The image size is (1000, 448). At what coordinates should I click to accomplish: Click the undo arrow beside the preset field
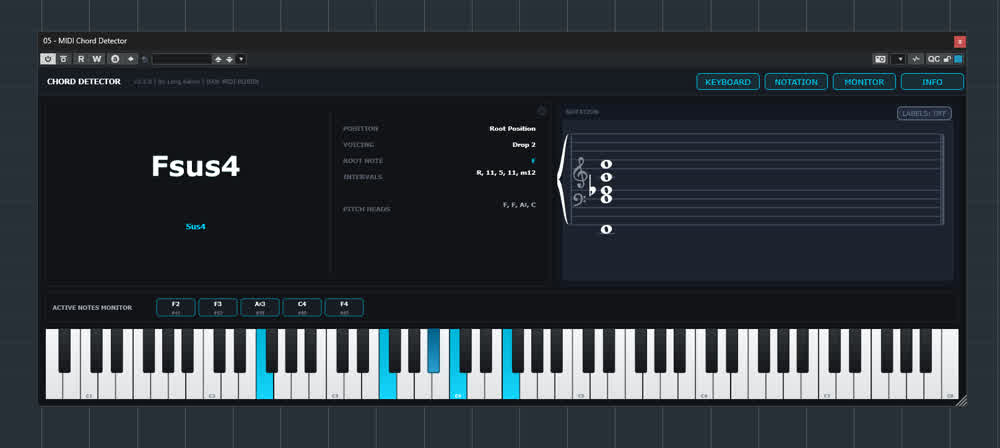pyautogui.click(x=145, y=59)
